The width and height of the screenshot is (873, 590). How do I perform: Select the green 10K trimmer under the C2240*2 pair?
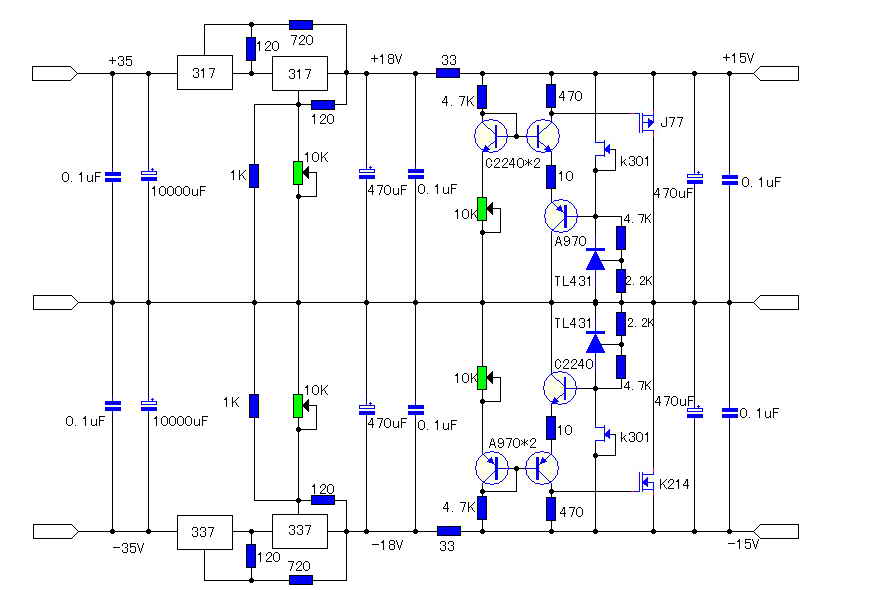482,209
